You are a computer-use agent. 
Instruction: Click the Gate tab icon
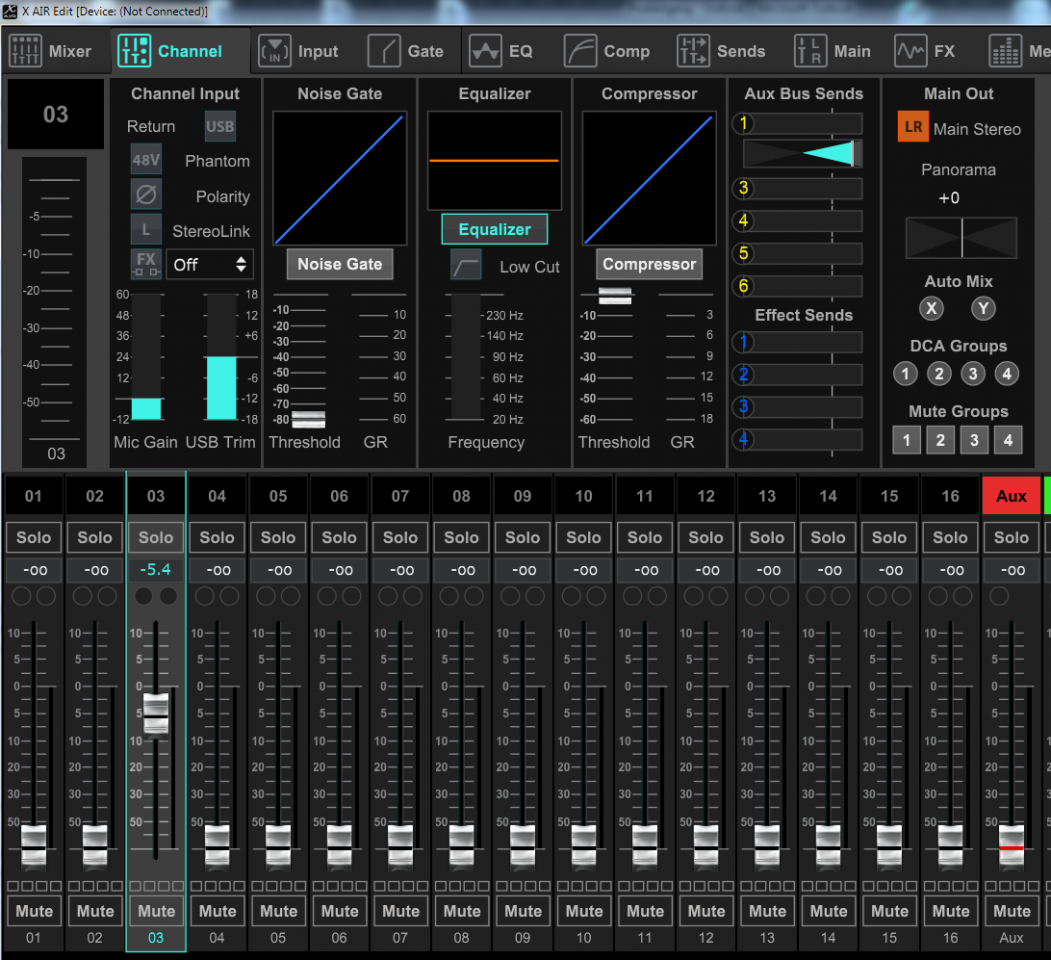pyautogui.click(x=384, y=51)
